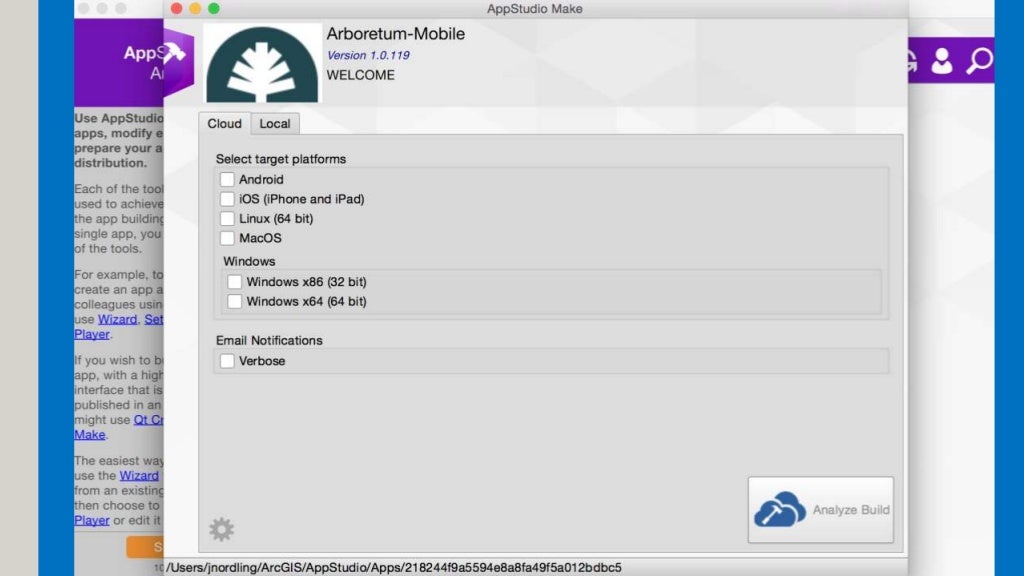1024x576 pixels.
Task: Minimize the AppStudio Make window
Action: [x=195, y=8]
